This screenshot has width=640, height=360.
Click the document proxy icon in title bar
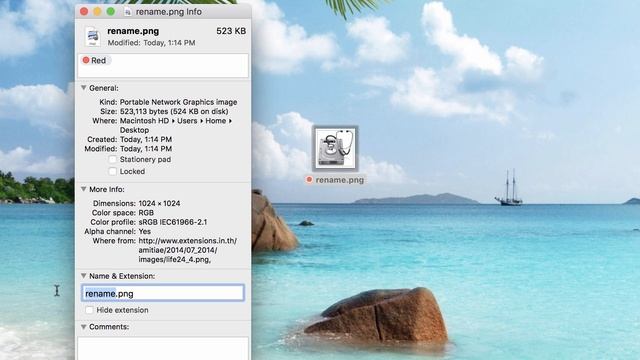click(x=128, y=12)
